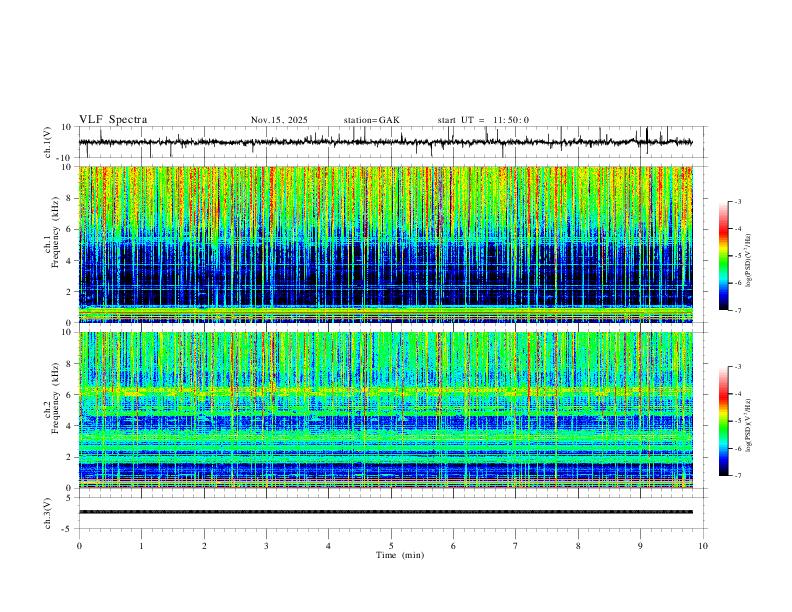The height and width of the screenshot is (612, 792).
Task: Click time axis tick label "9"
Action: click(640, 546)
